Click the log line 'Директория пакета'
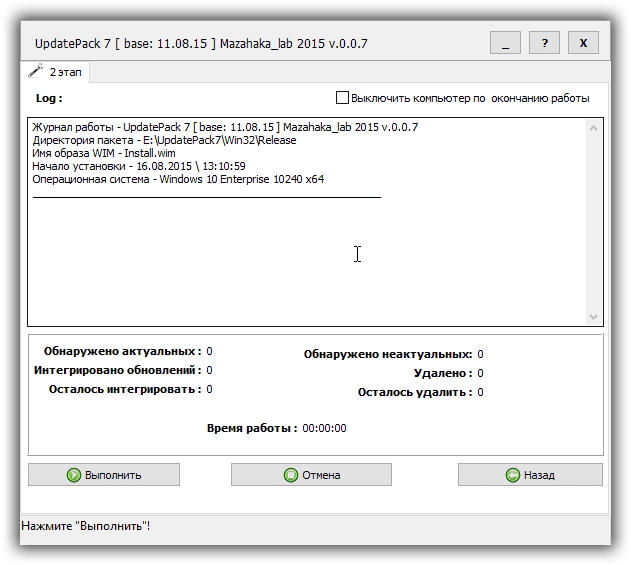Viewport: 631px width, 565px height. pyautogui.click(x=164, y=140)
